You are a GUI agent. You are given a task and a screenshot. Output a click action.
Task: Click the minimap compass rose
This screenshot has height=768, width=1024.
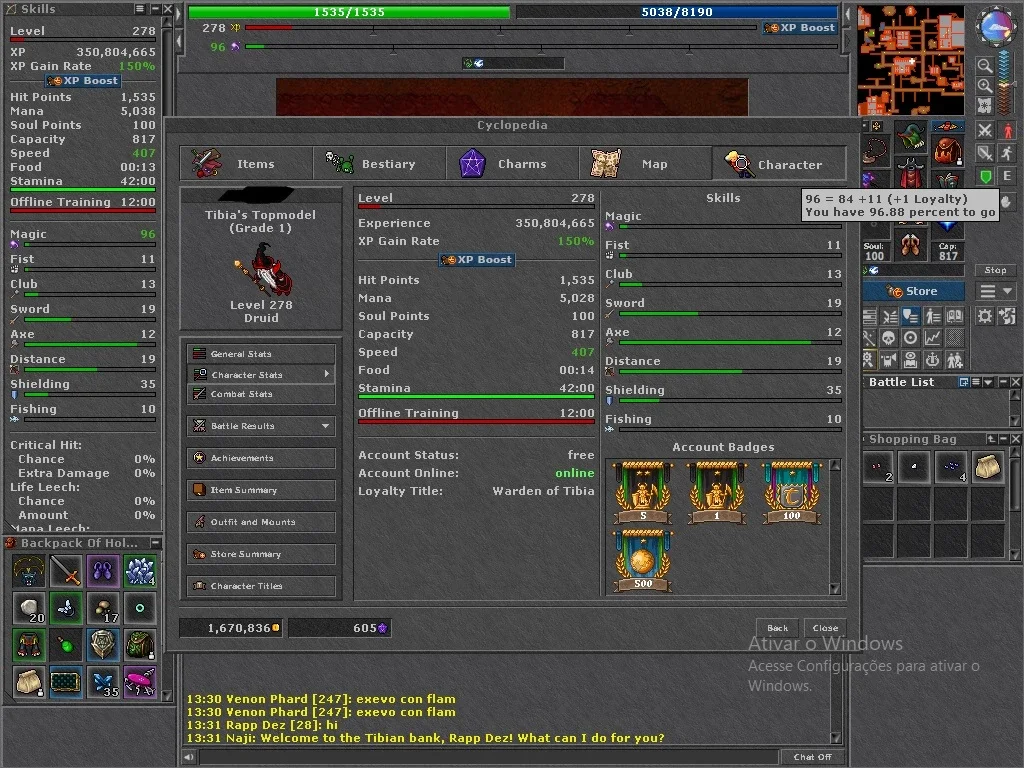[995, 26]
